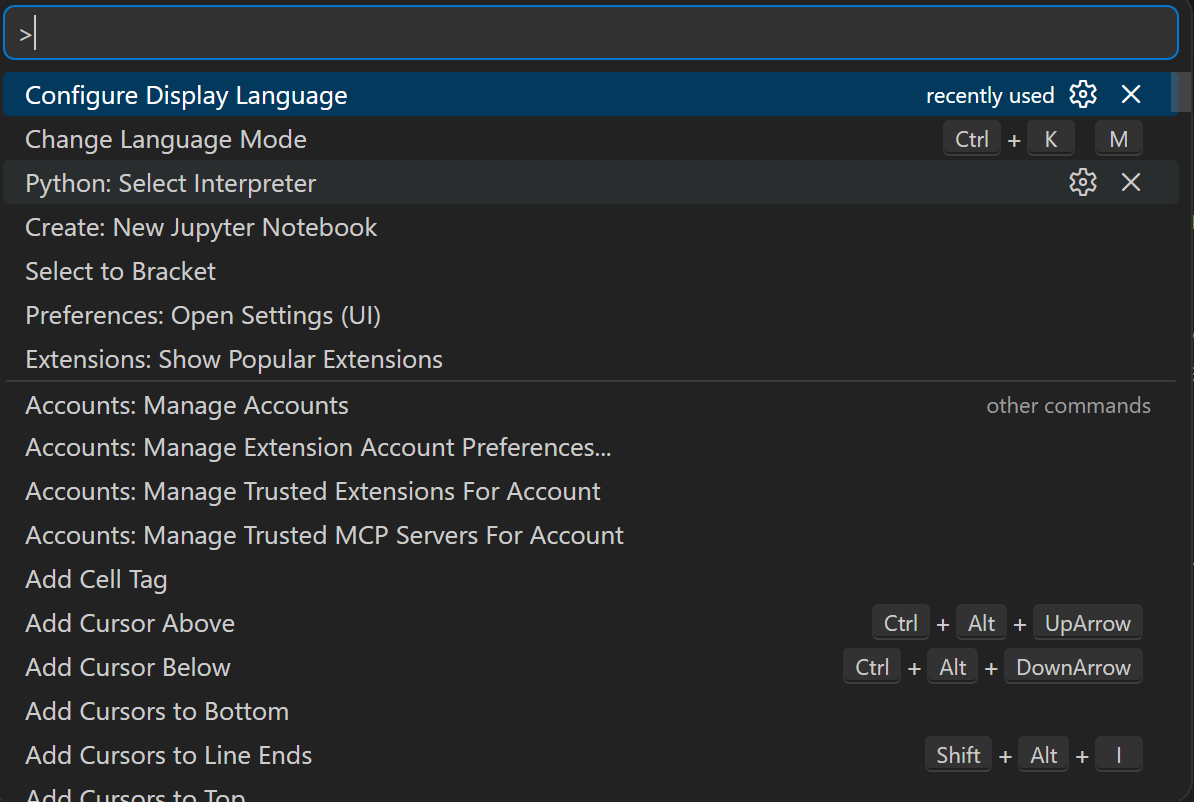Select Accounts: Manage Trusted Extensions For Account
The width and height of the screenshot is (1194, 802).
591,492
